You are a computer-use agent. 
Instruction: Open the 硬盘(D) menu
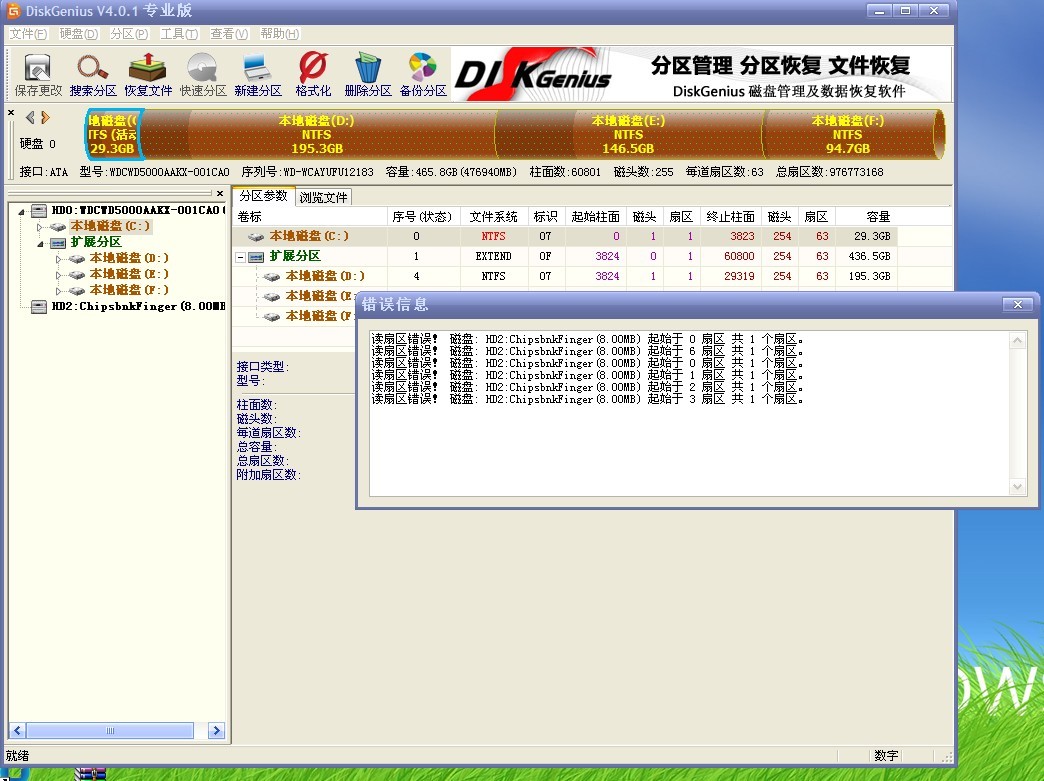click(x=79, y=34)
